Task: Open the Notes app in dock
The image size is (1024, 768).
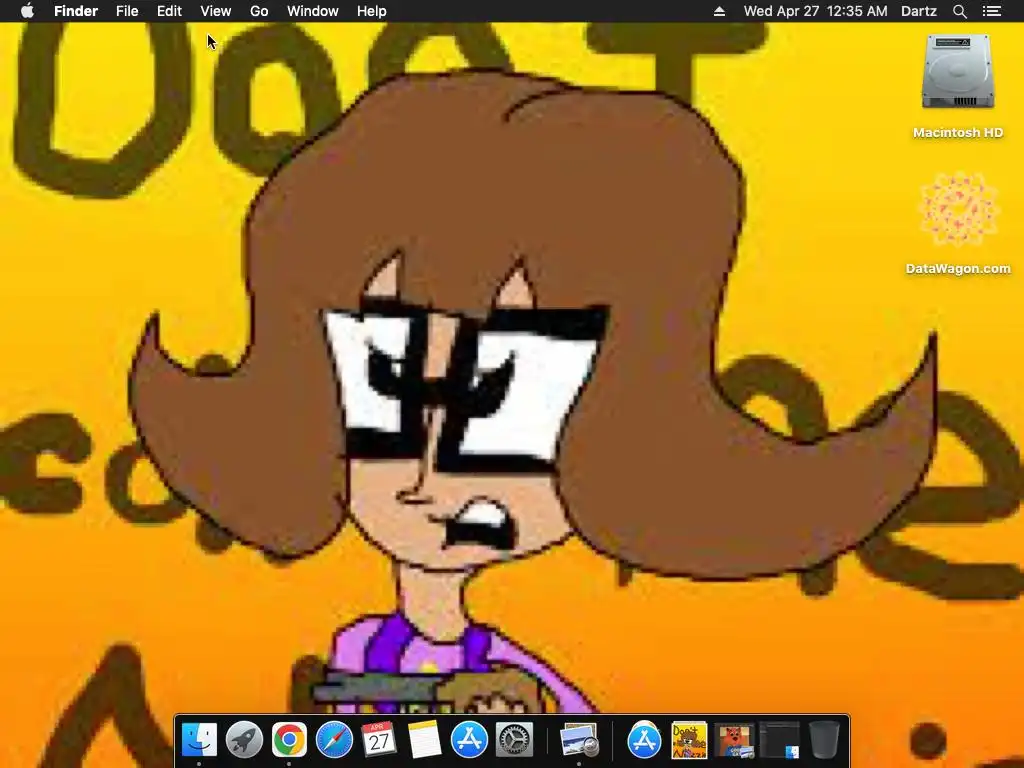Action: tap(424, 740)
